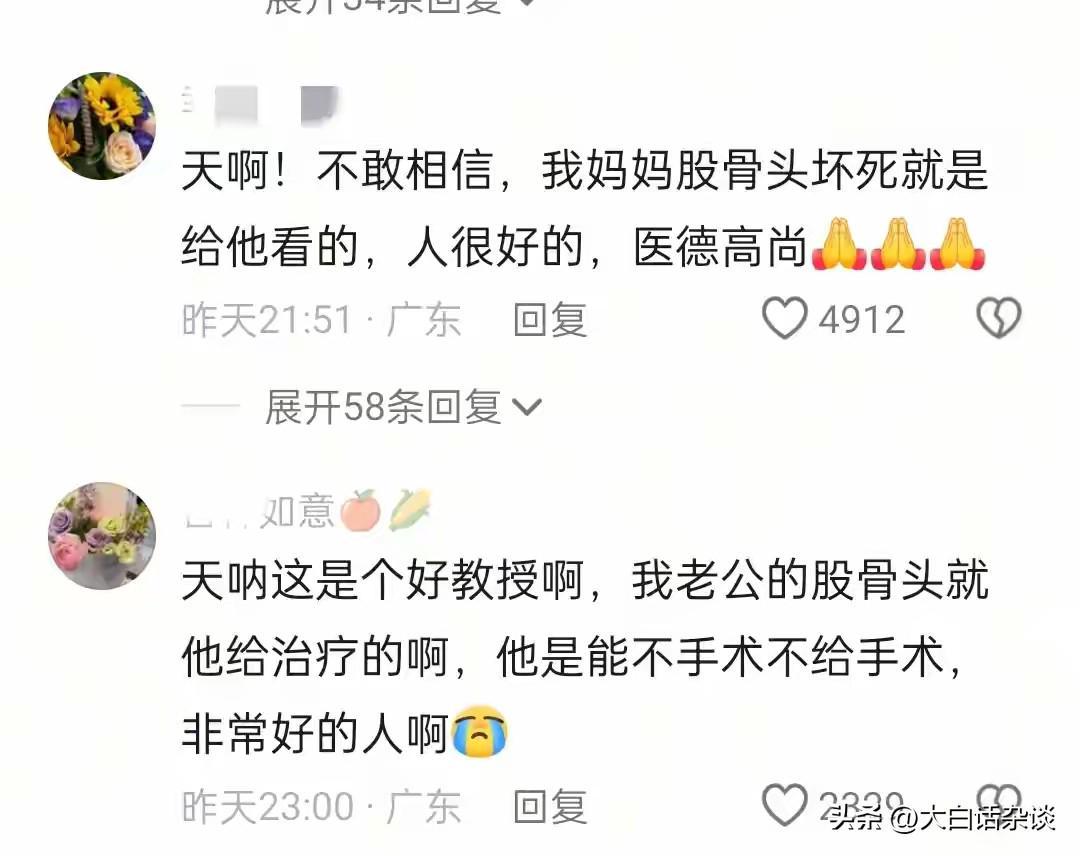Like the 23:00 comment from 广东
Image resolution: width=1080 pixels, height=856 pixels.
coord(785,804)
